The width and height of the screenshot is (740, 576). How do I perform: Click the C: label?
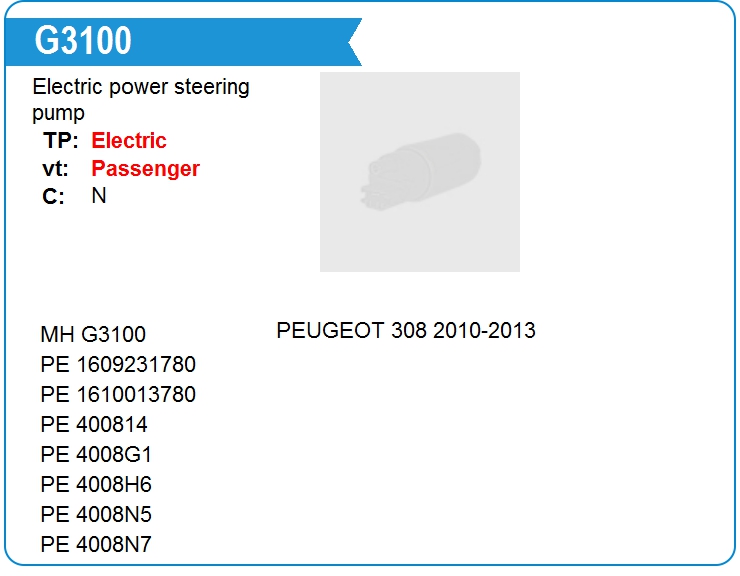(x=53, y=196)
